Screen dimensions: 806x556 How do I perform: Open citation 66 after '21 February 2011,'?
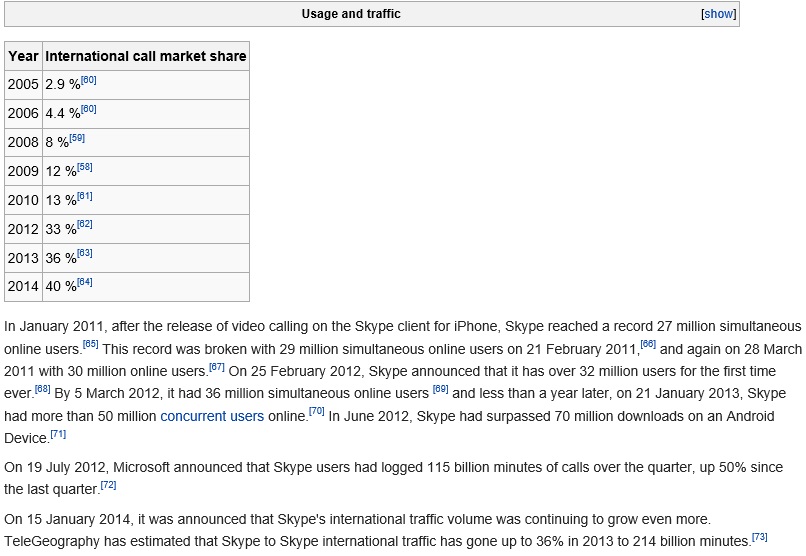click(x=648, y=344)
